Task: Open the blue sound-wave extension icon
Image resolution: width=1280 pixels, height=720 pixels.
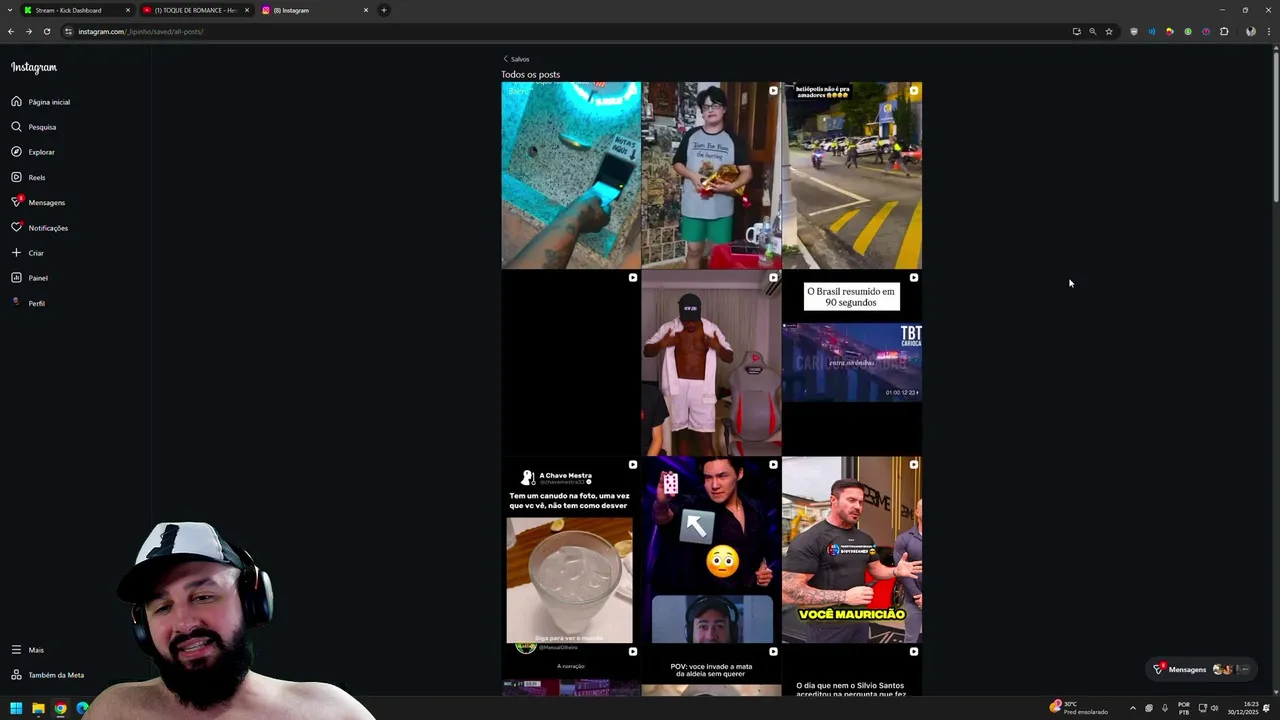Action: 1151,31
